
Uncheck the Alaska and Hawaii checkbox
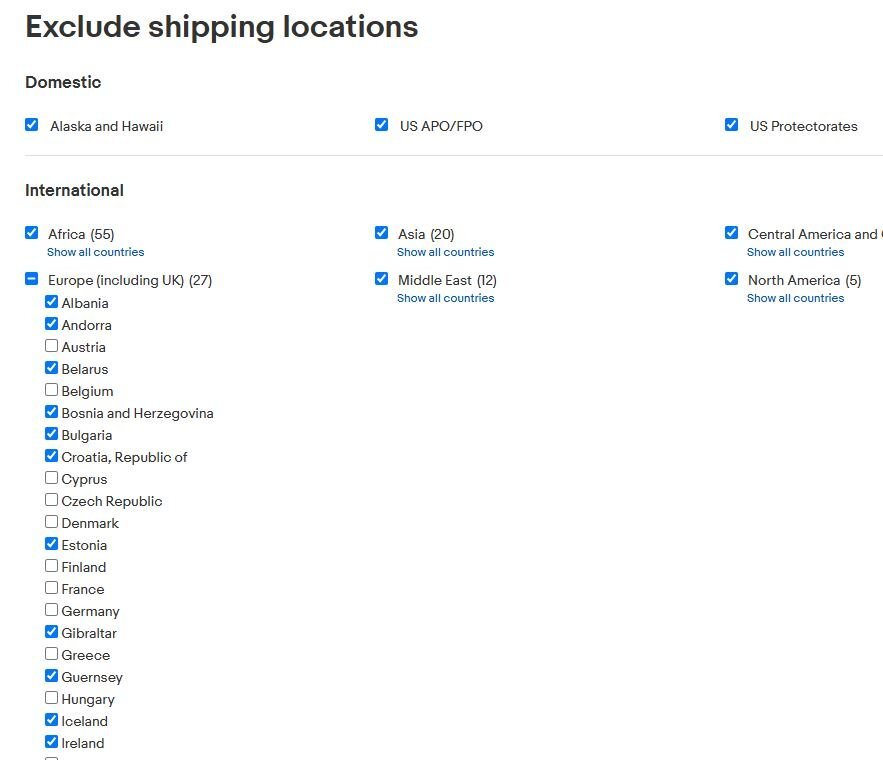tap(32, 124)
